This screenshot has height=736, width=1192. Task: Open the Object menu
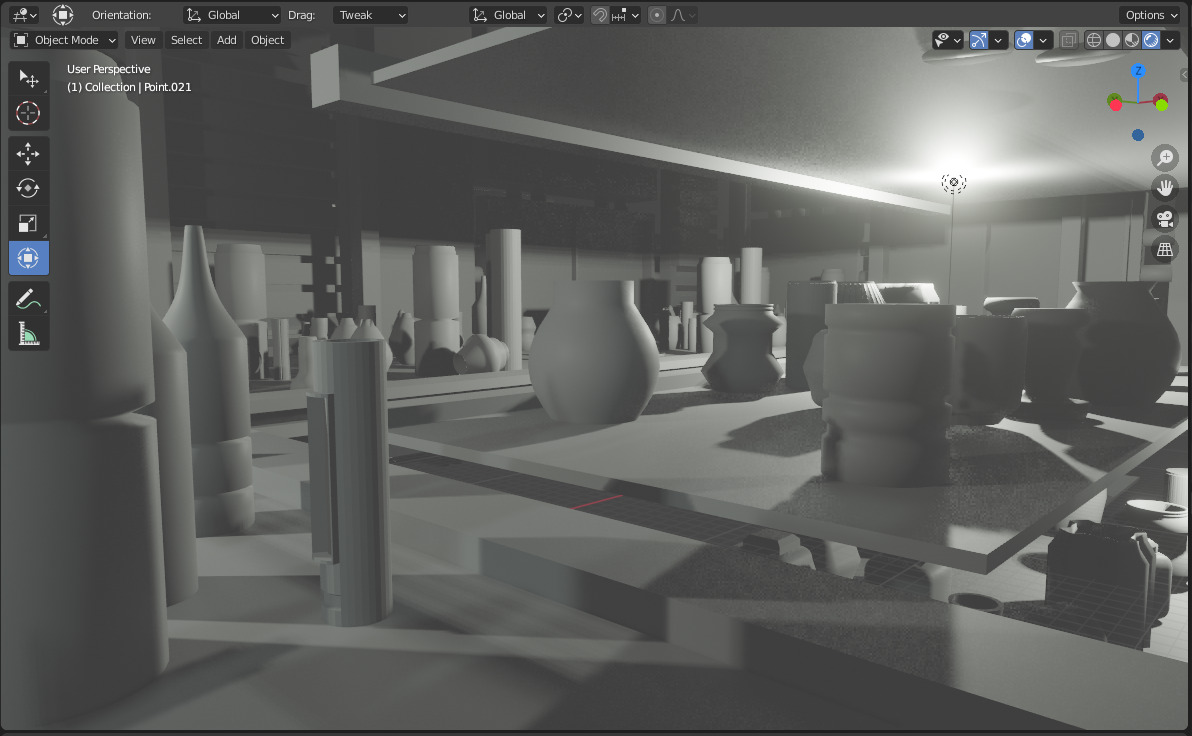click(x=268, y=40)
